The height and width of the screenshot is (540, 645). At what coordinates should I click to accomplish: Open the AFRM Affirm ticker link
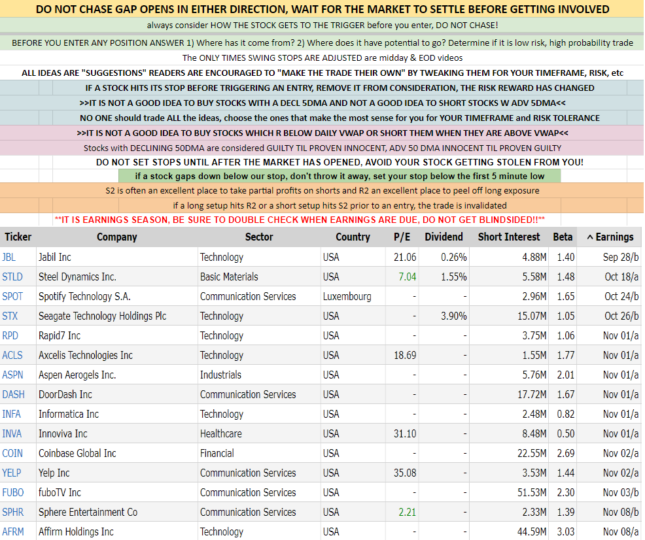[x=15, y=532]
